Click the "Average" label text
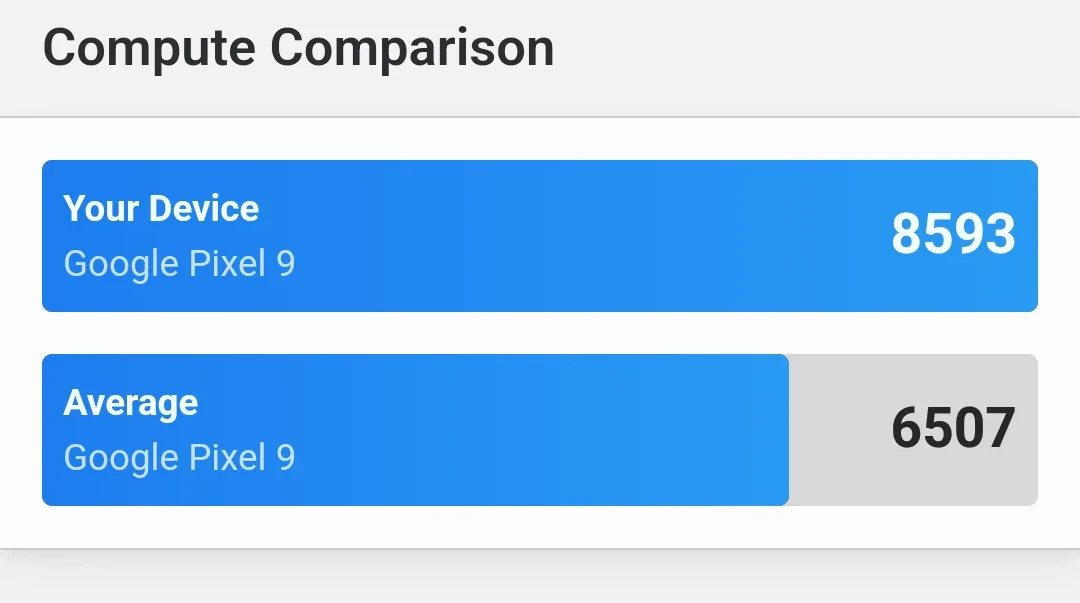Viewport: 1080px width, 603px height. click(131, 403)
